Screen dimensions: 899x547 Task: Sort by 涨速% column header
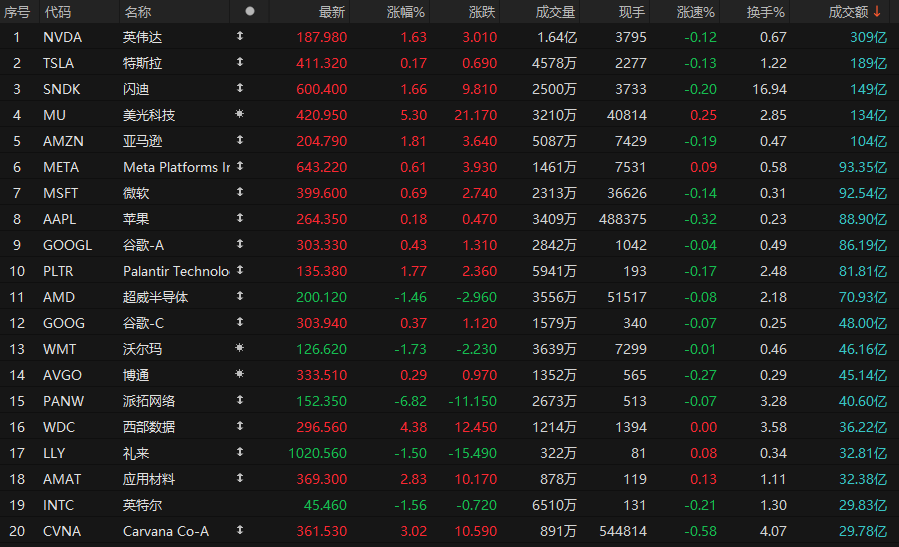[x=695, y=12]
